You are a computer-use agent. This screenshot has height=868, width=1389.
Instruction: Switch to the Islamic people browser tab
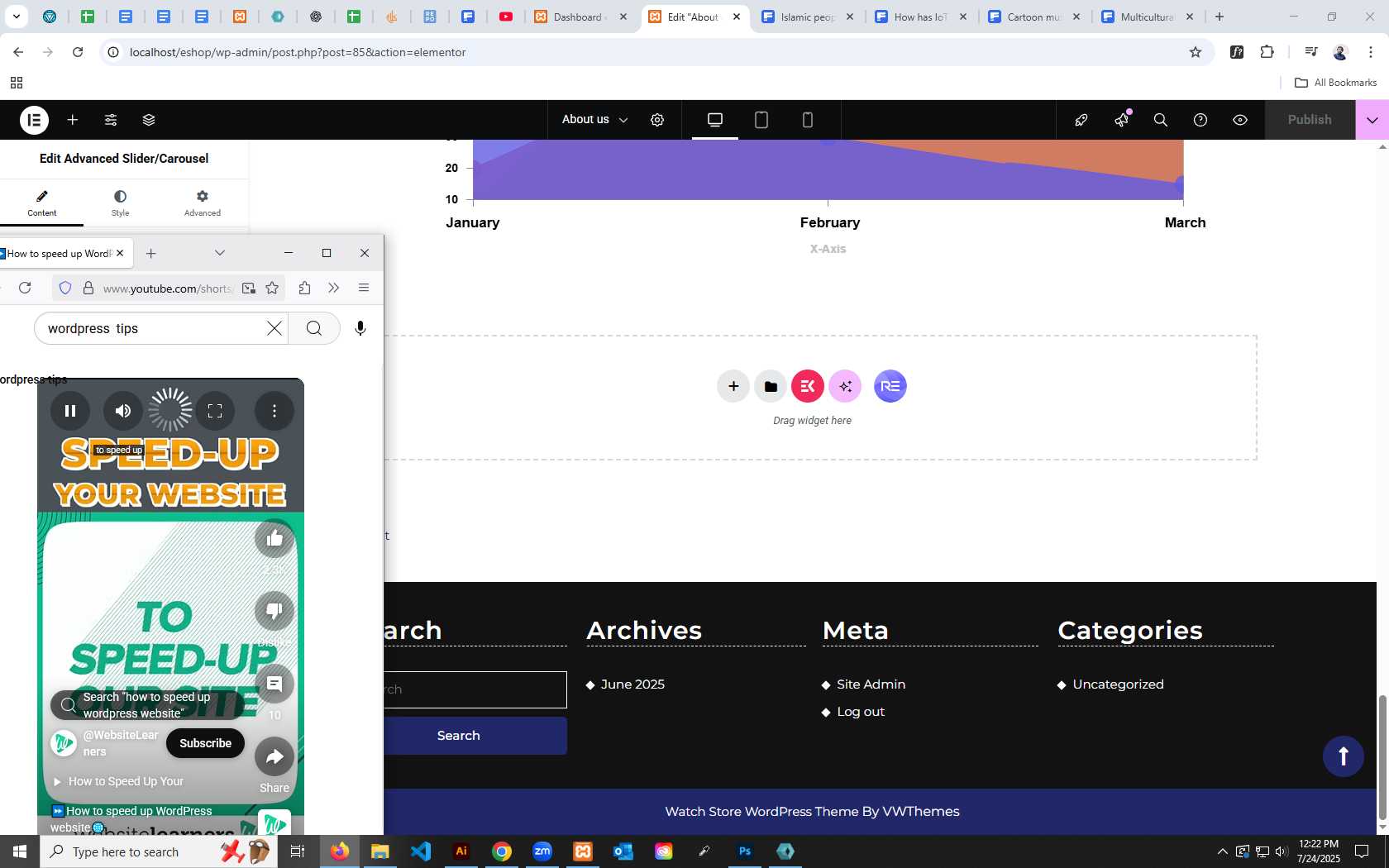pos(808,17)
